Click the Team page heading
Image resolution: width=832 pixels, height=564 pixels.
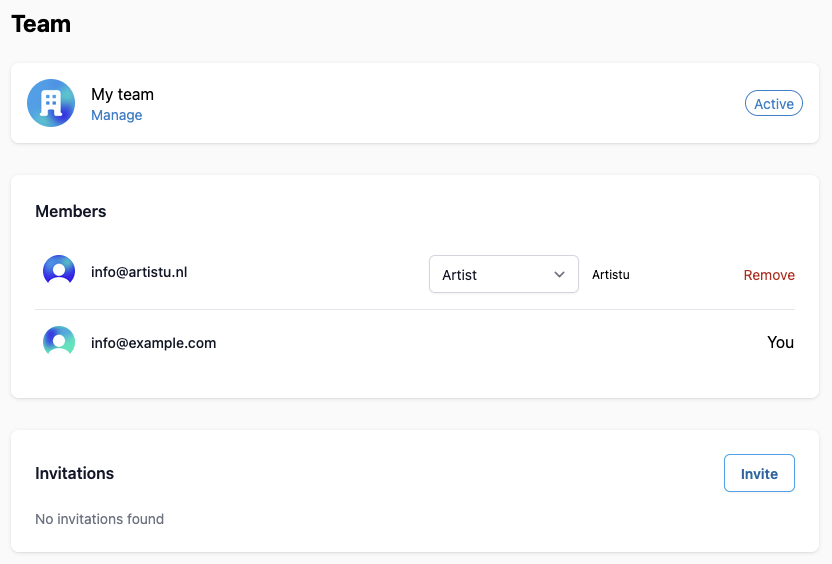tap(41, 24)
